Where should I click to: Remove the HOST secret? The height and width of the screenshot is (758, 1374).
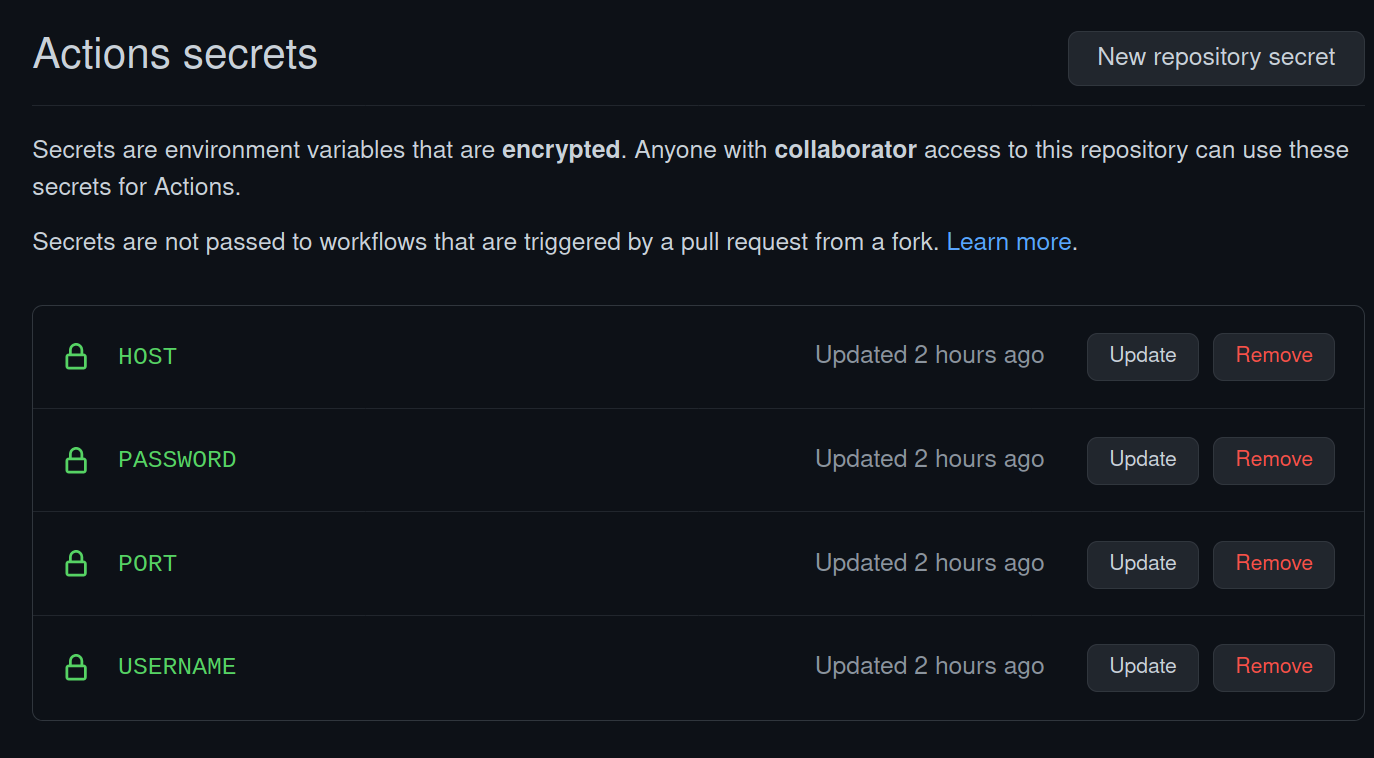(1274, 356)
